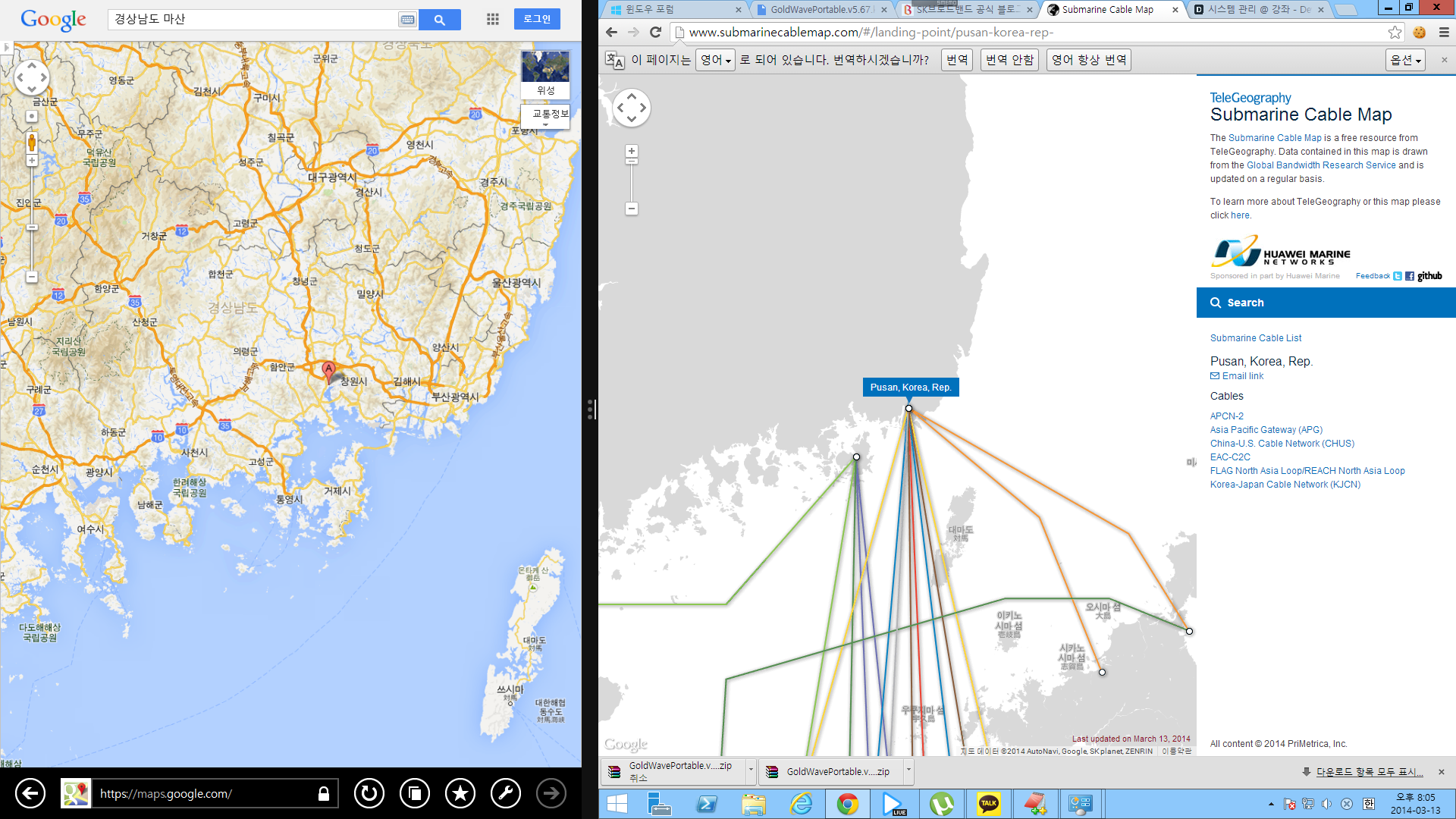Open the APCN-2 cable link
This screenshot has height=819, width=1456.
pyautogui.click(x=1227, y=416)
